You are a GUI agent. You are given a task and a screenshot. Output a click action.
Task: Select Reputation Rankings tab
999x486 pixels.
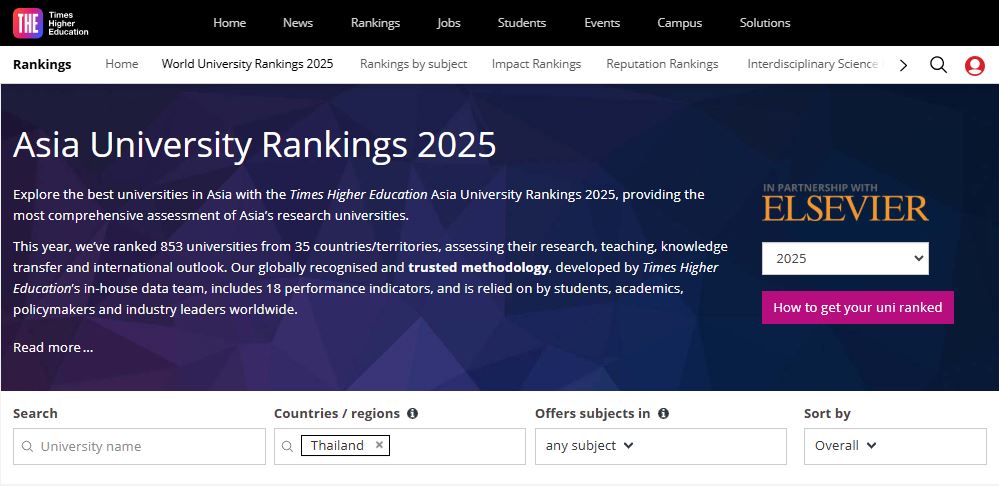click(x=662, y=64)
